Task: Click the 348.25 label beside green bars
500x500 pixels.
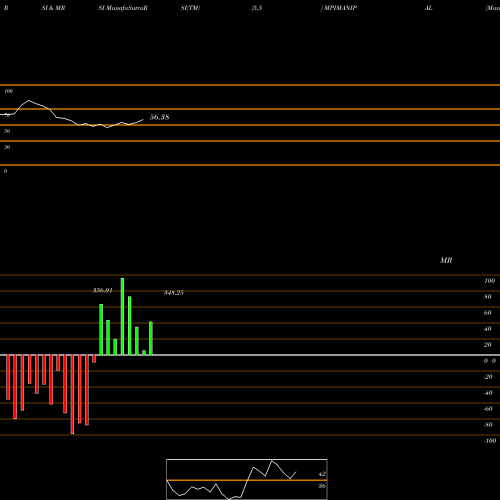Action: 174,293
